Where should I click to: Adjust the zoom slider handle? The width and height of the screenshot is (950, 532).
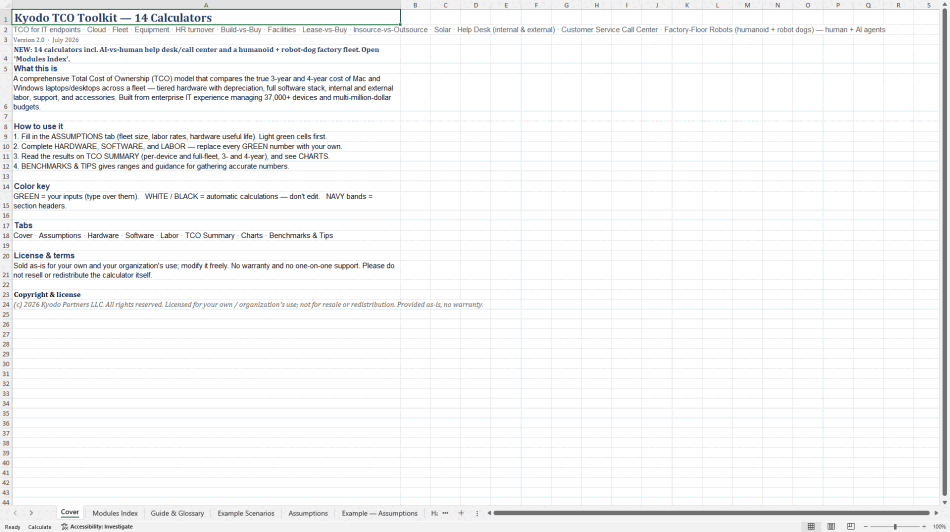(x=895, y=527)
